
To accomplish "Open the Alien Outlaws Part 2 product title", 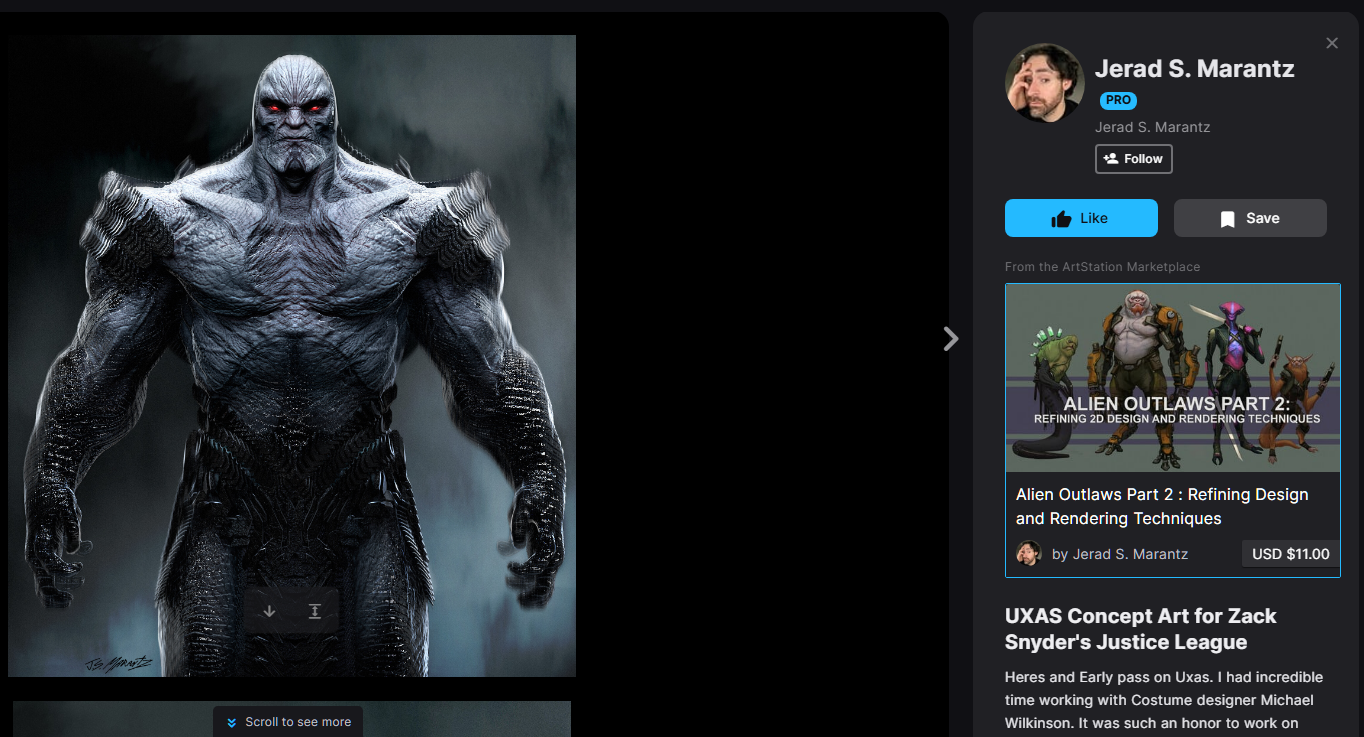I will (x=1162, y=506).
